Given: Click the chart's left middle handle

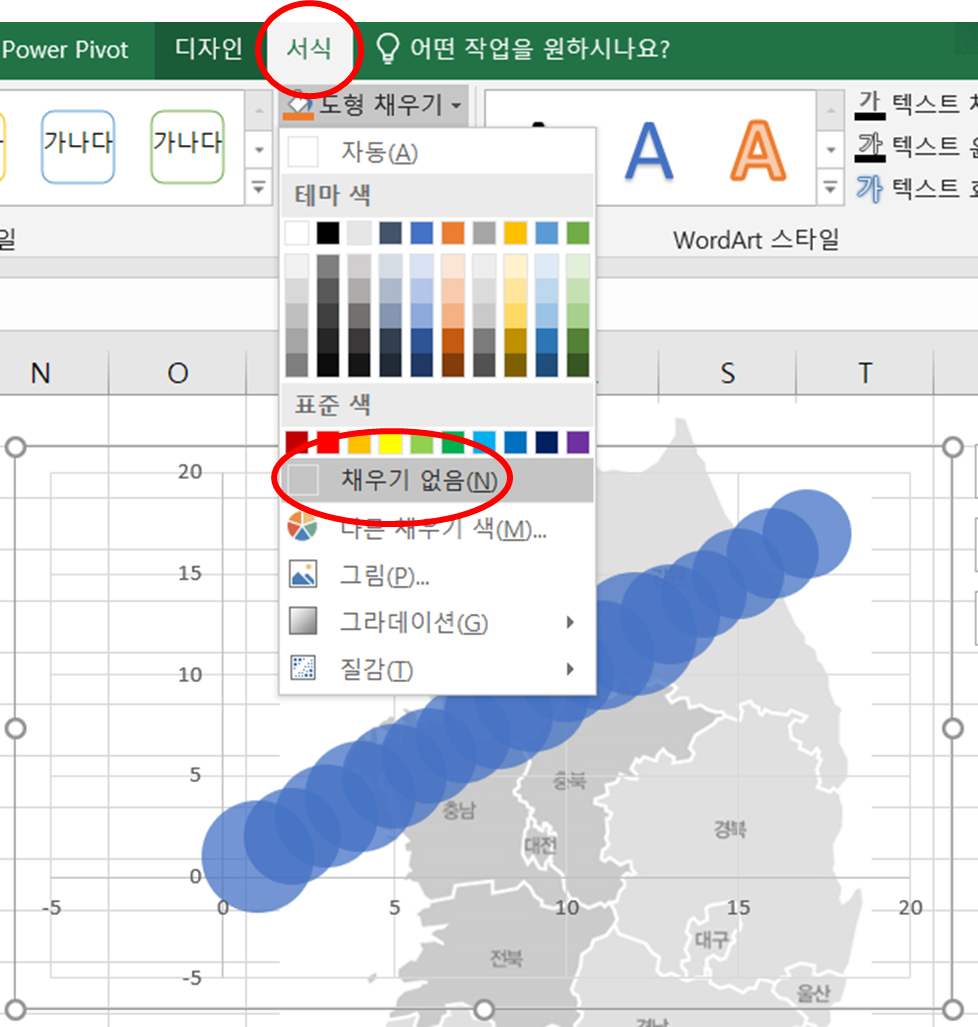Looking at the screenshot, I should point(16,728).
